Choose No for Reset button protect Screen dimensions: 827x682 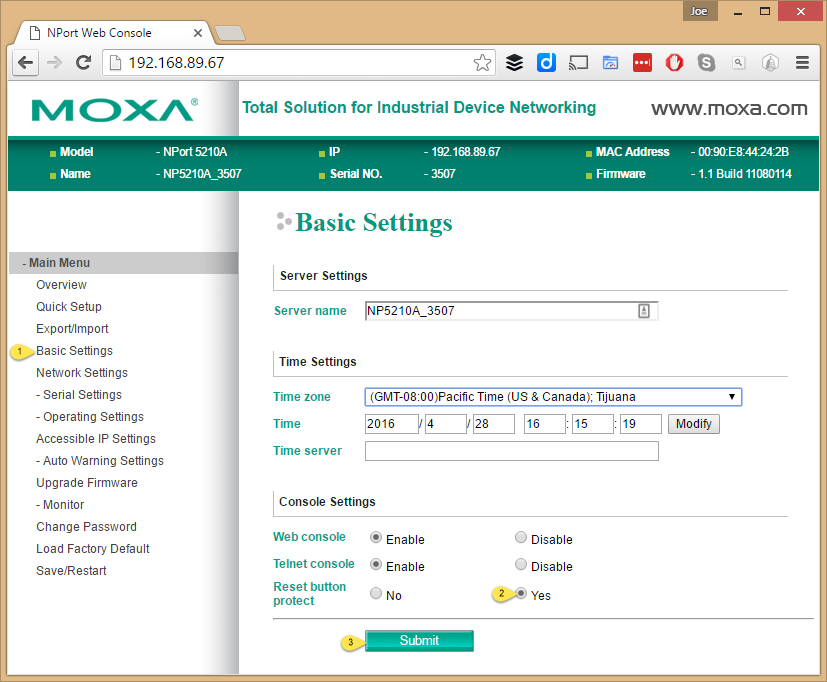click(376, 593)
